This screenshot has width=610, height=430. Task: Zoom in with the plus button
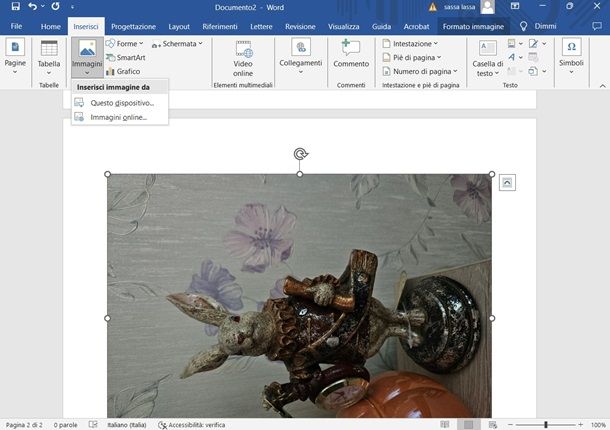(x=580, y=425)
